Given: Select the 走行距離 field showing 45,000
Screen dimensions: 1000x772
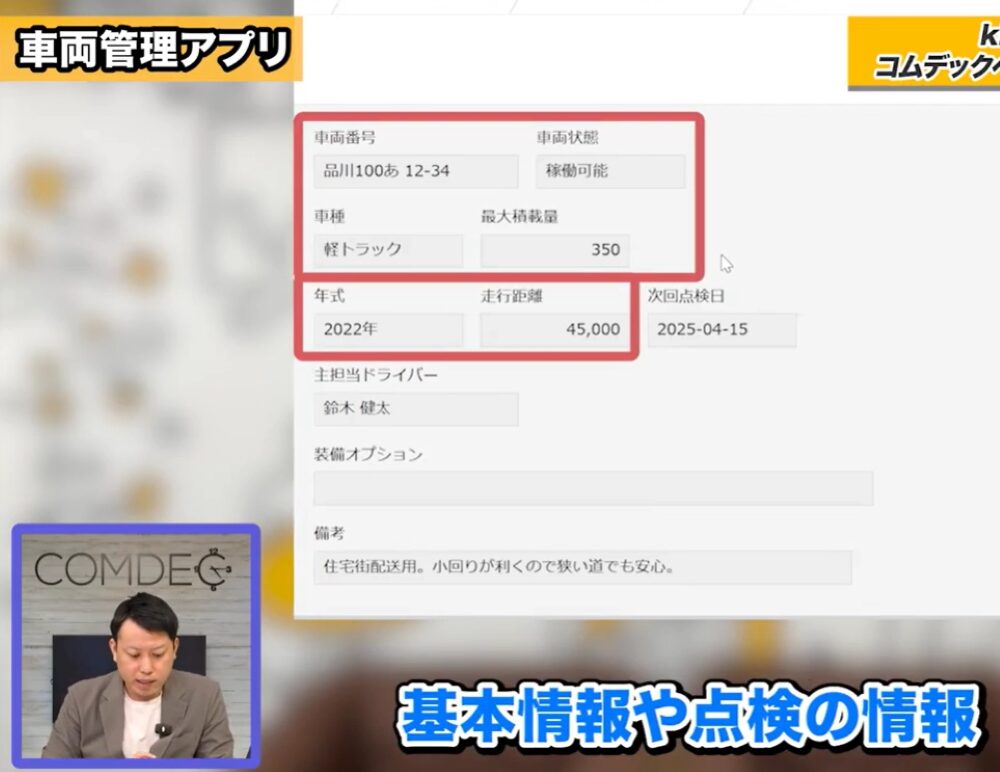Looking at the screenshot, I should point(555,329).
